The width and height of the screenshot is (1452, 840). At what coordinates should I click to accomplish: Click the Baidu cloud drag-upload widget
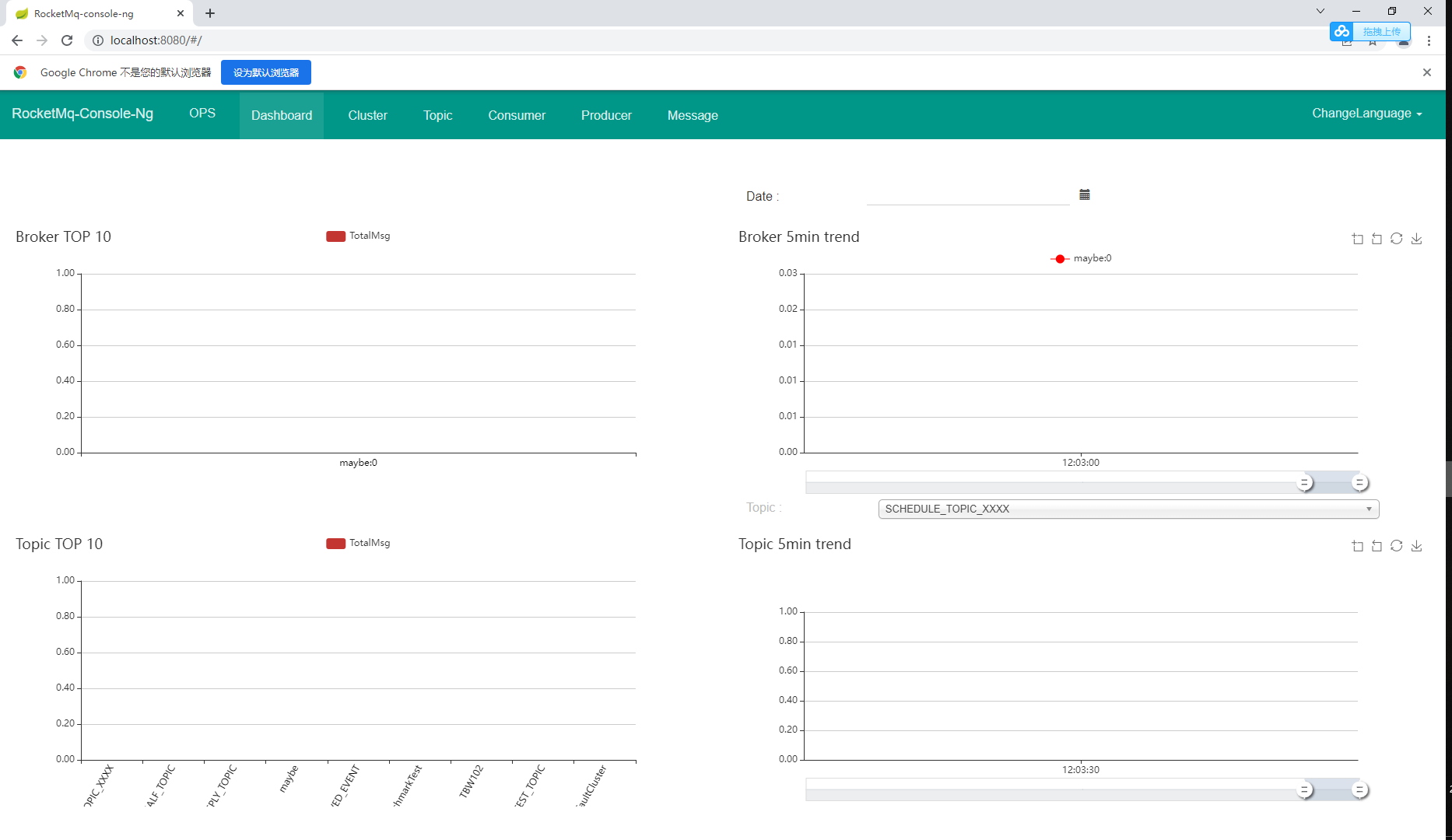1370,31
